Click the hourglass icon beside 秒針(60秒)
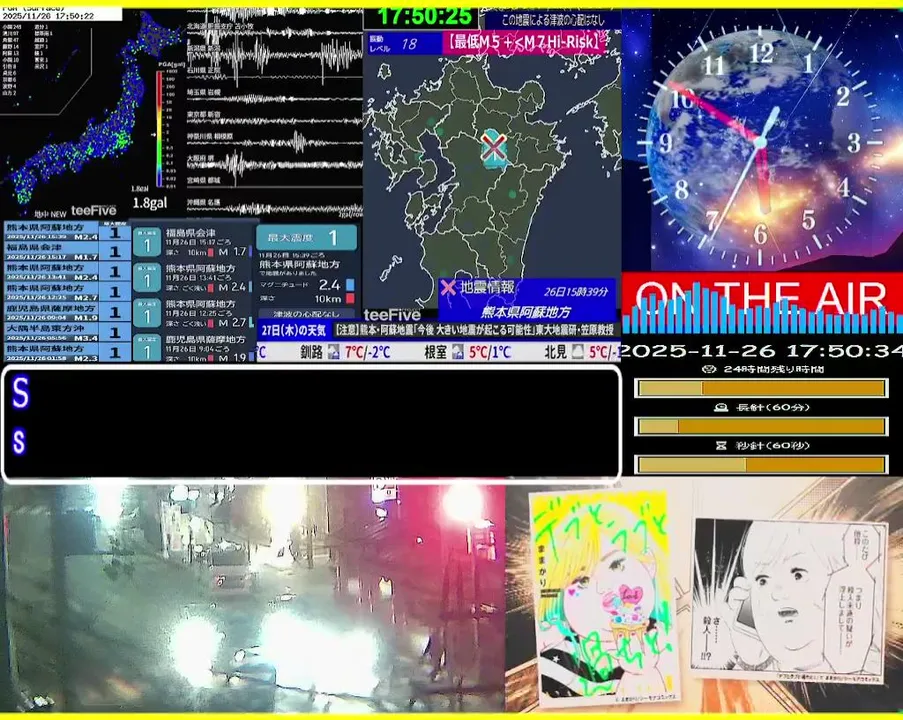 point(720,445)
